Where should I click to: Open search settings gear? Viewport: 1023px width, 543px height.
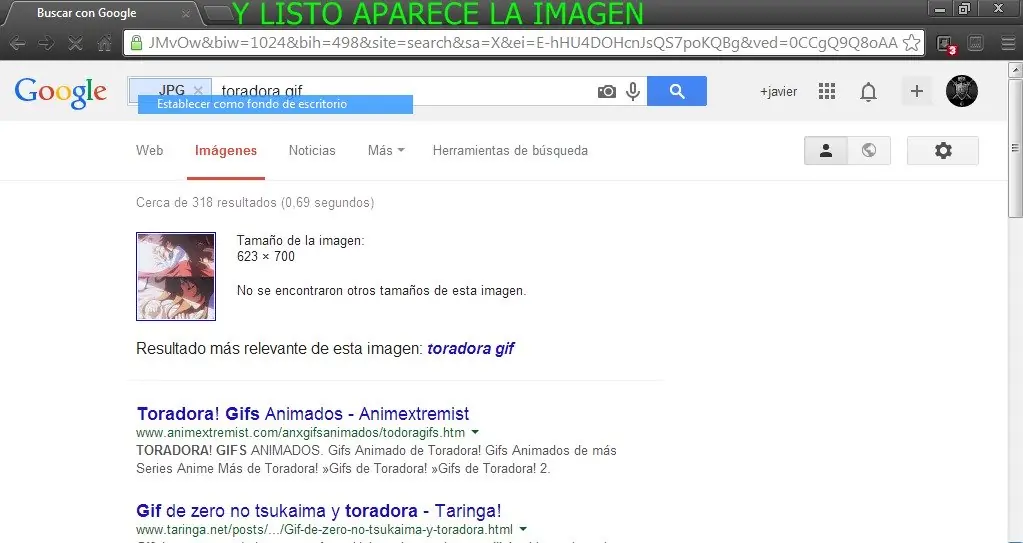point(943,151)
